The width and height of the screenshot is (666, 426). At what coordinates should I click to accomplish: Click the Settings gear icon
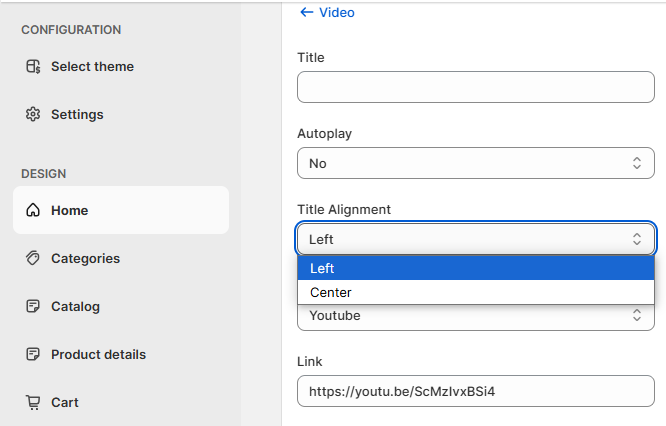pyautogui.click(x=33, y=114)
